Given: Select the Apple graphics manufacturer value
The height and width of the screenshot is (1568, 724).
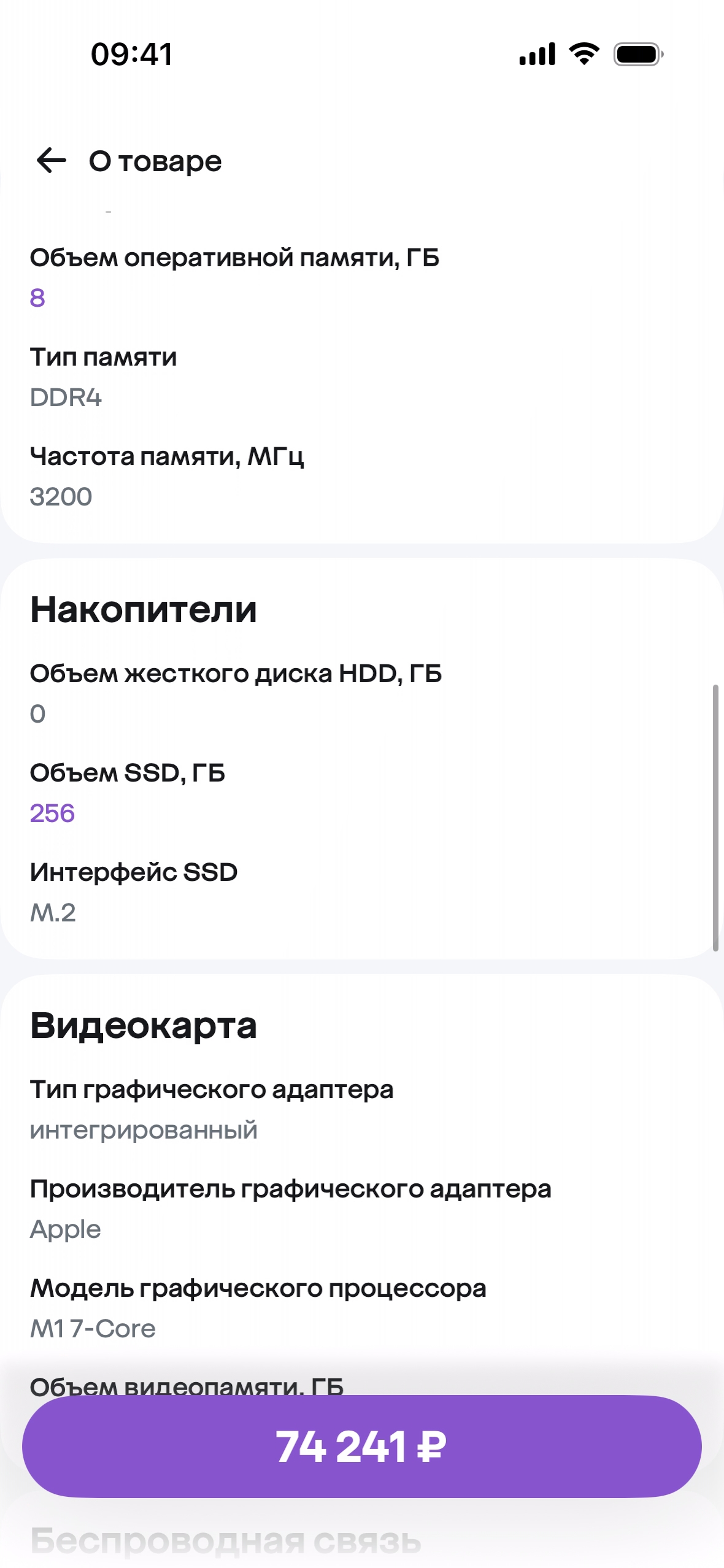Looking at the screenshot, I should coord(66,1229).
